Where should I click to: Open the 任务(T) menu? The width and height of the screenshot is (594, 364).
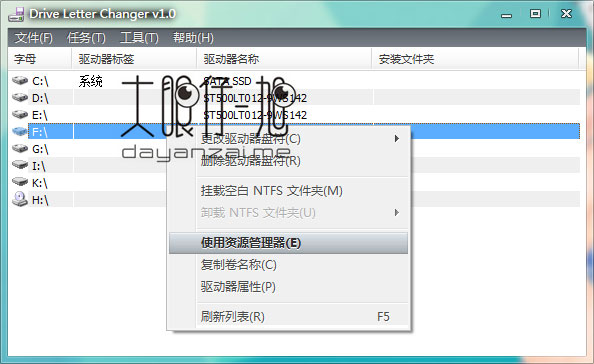pos(86,38)
